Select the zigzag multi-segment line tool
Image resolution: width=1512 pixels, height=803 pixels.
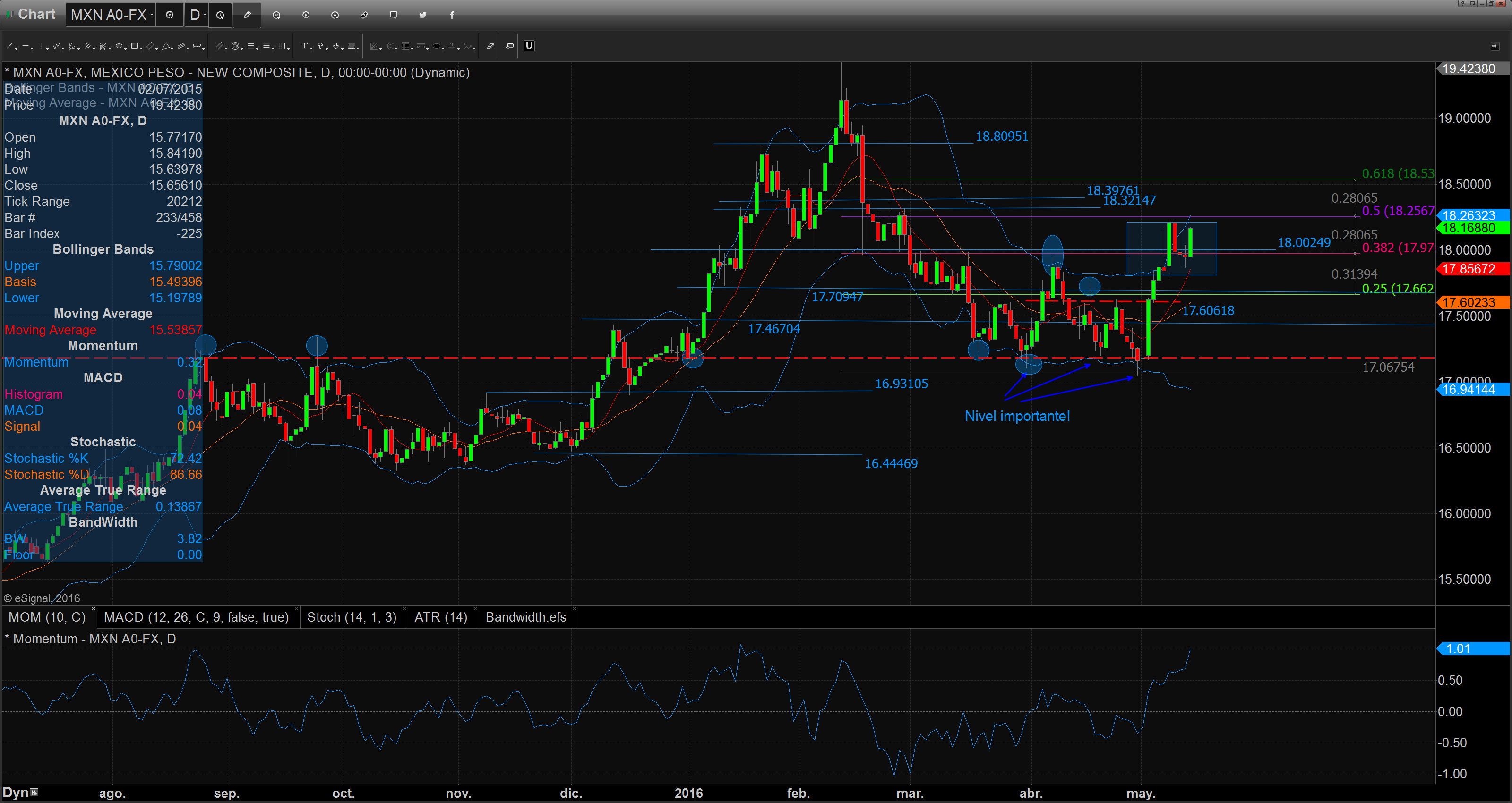(x=56, y=46)
